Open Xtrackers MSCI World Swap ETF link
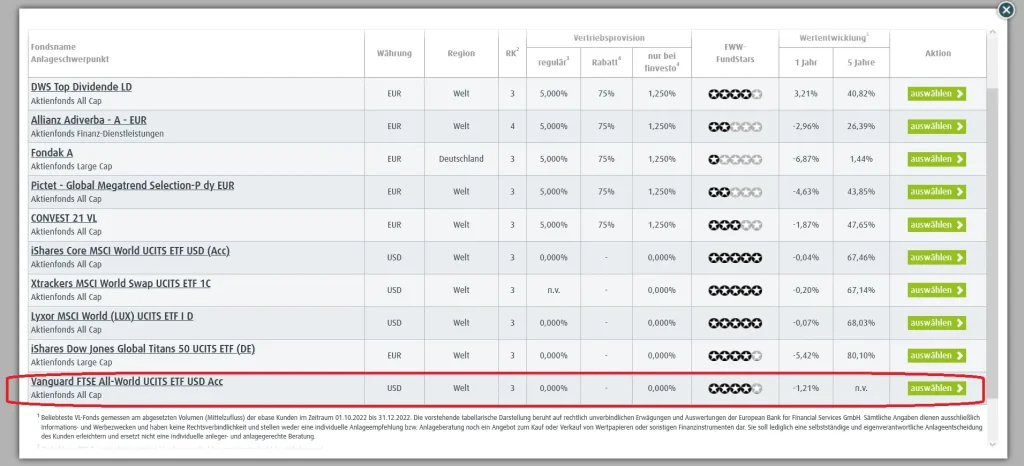Image resolution: width=1024 pixels, height=466 pixels. tap(121, 283)
